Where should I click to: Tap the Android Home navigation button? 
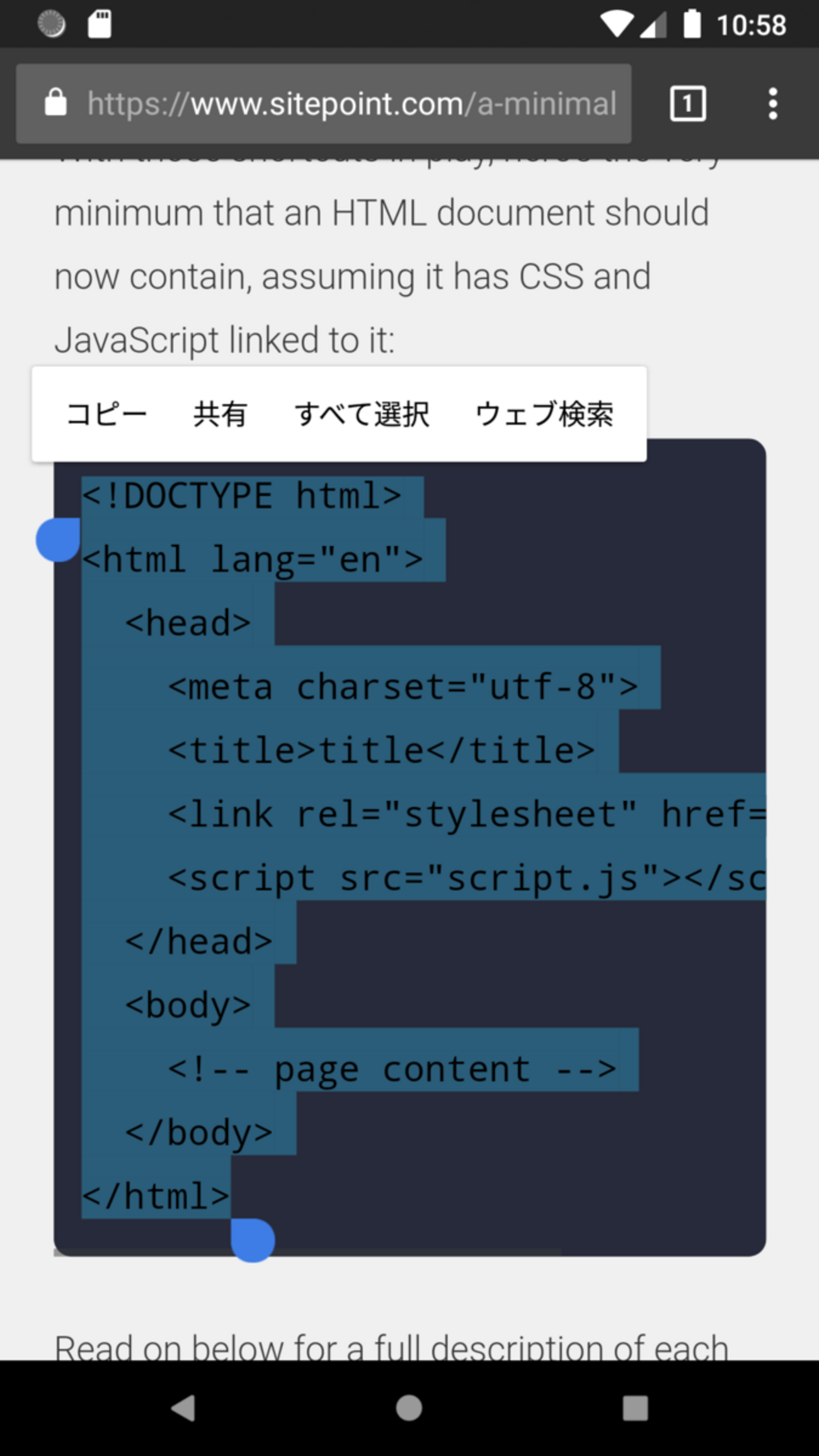coord(409,1407)
